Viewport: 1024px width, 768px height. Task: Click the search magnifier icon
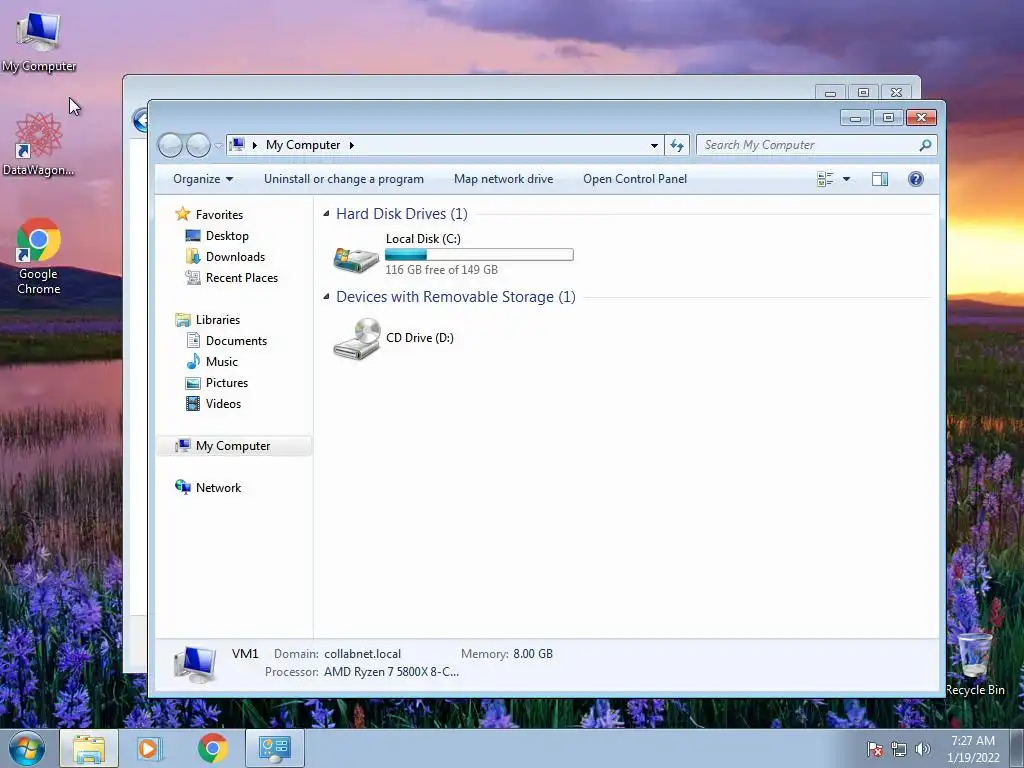pos(925,145)
